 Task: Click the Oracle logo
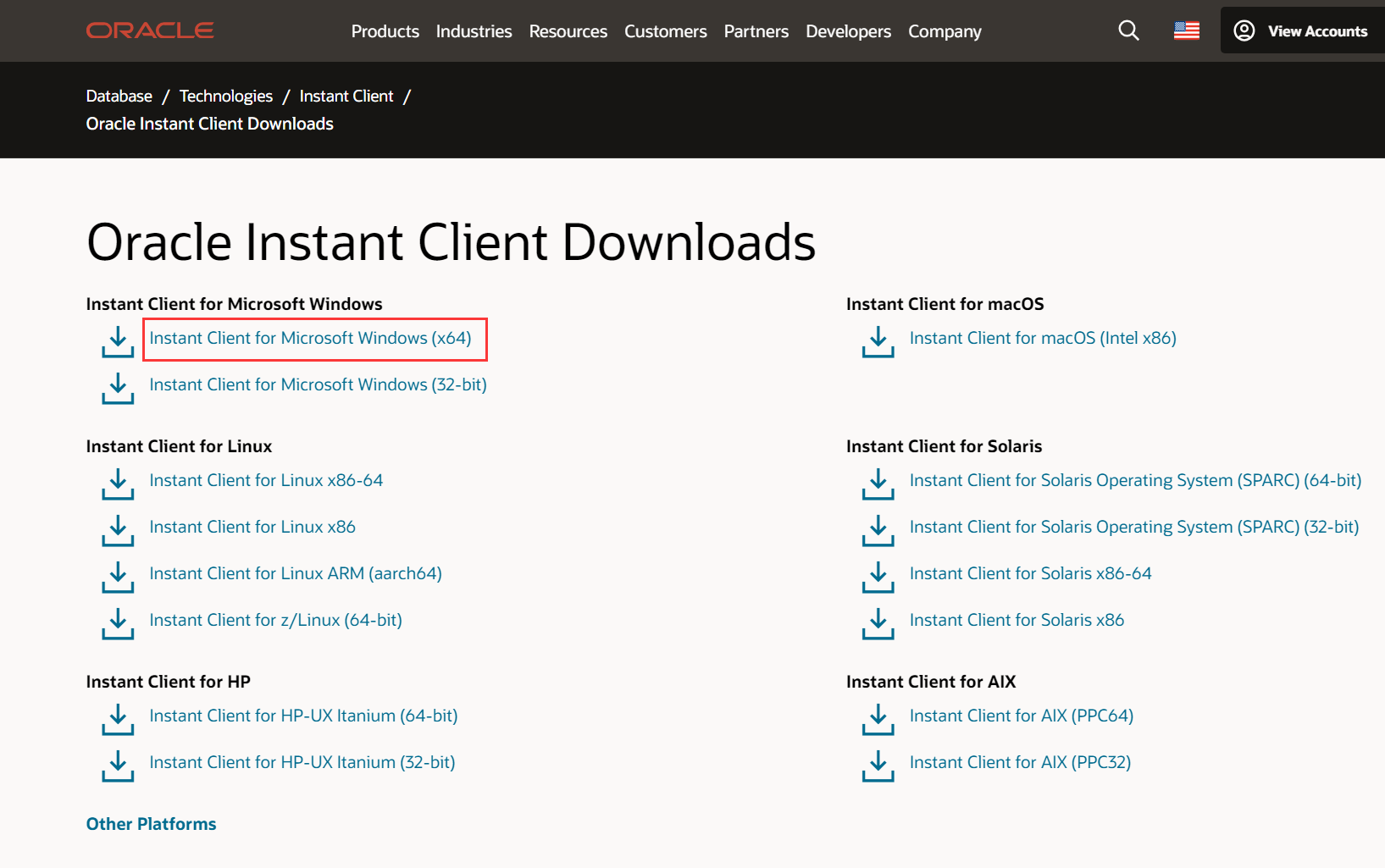pos(150,30)
